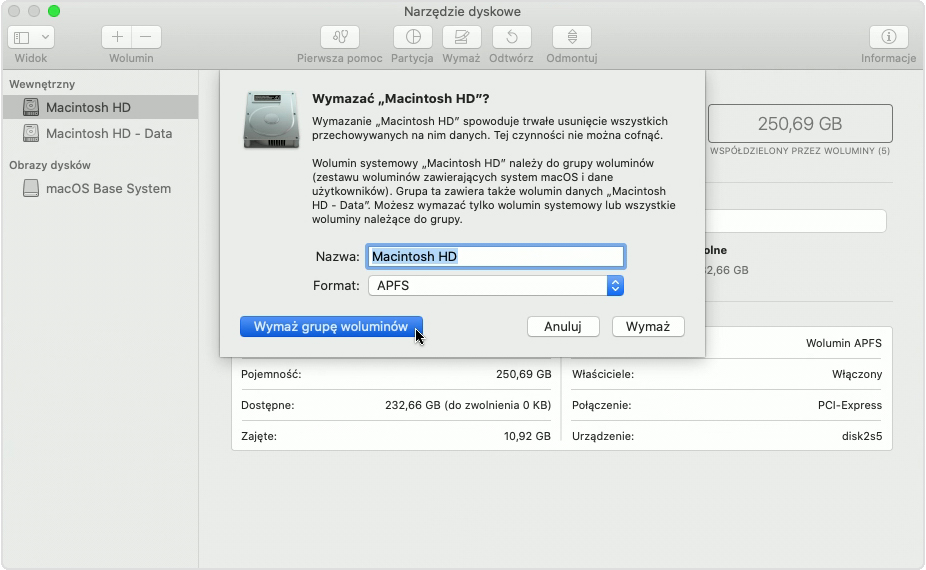
Task: Click the Odtwórz restore toolbar icon
Action: click(x=512, y=37)
